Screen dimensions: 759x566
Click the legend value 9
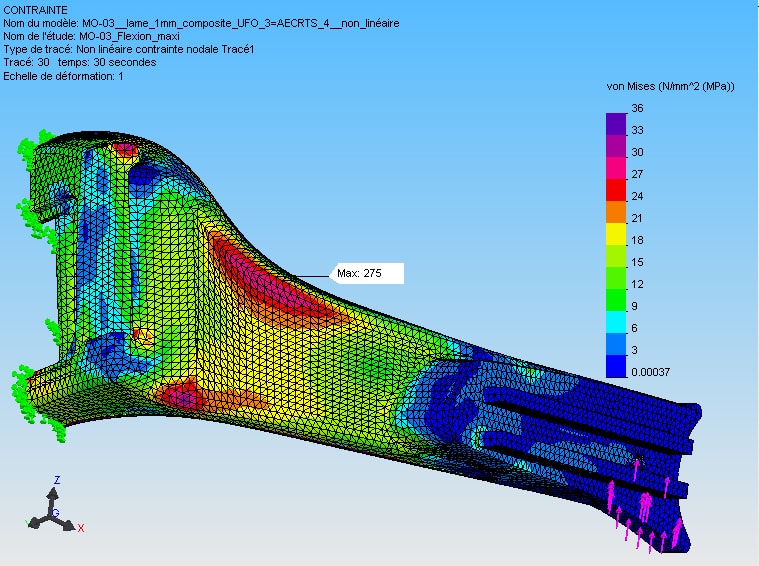coord(634,306)
